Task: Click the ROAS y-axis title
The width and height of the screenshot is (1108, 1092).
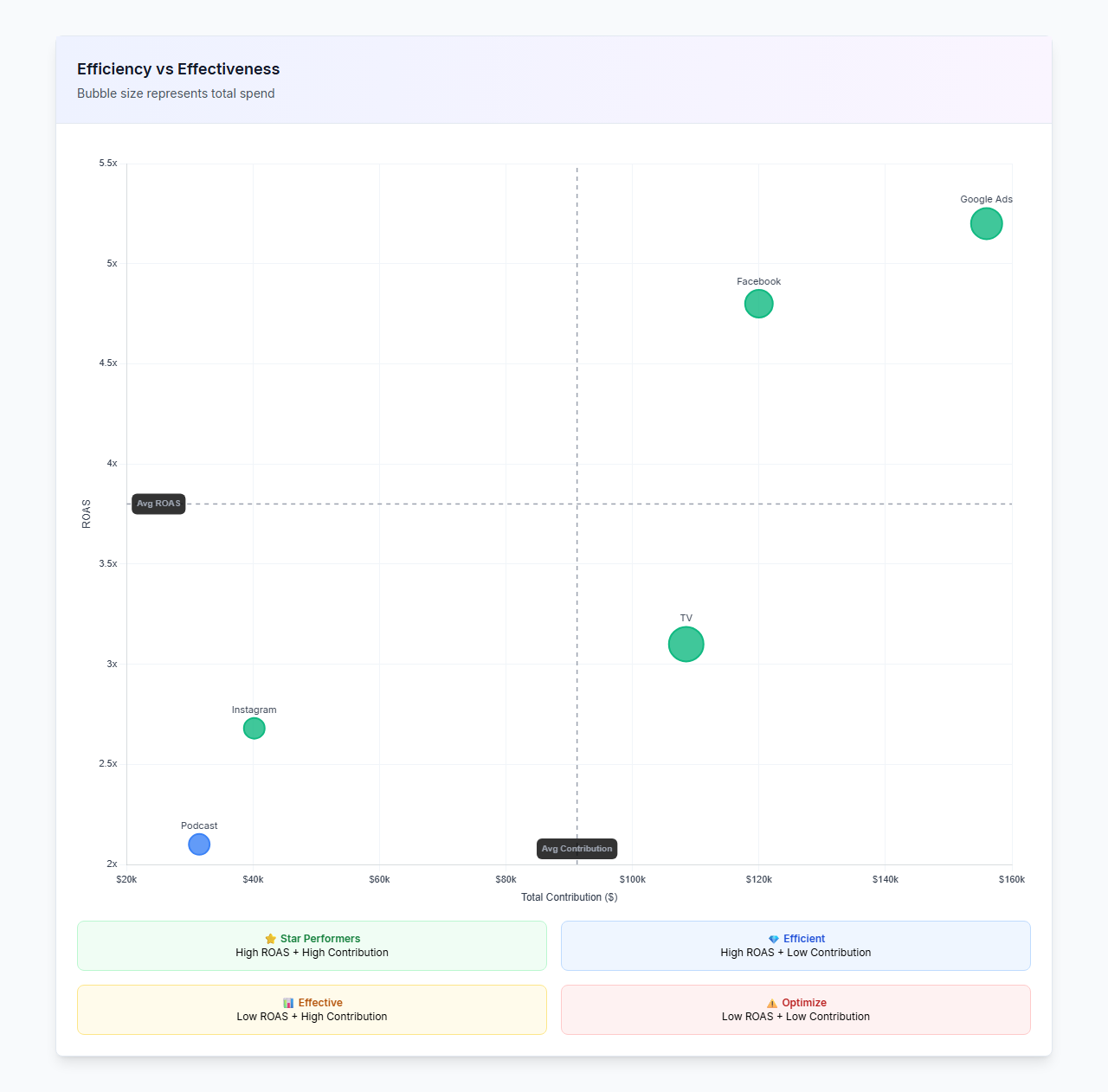Action: coord(87,514)
